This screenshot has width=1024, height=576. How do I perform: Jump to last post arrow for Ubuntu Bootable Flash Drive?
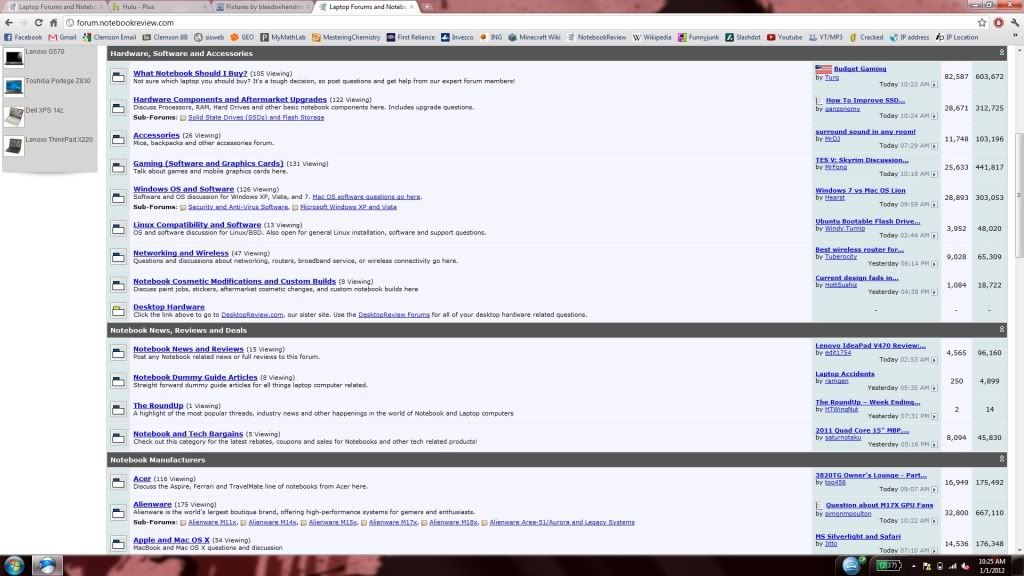(935, 236)
